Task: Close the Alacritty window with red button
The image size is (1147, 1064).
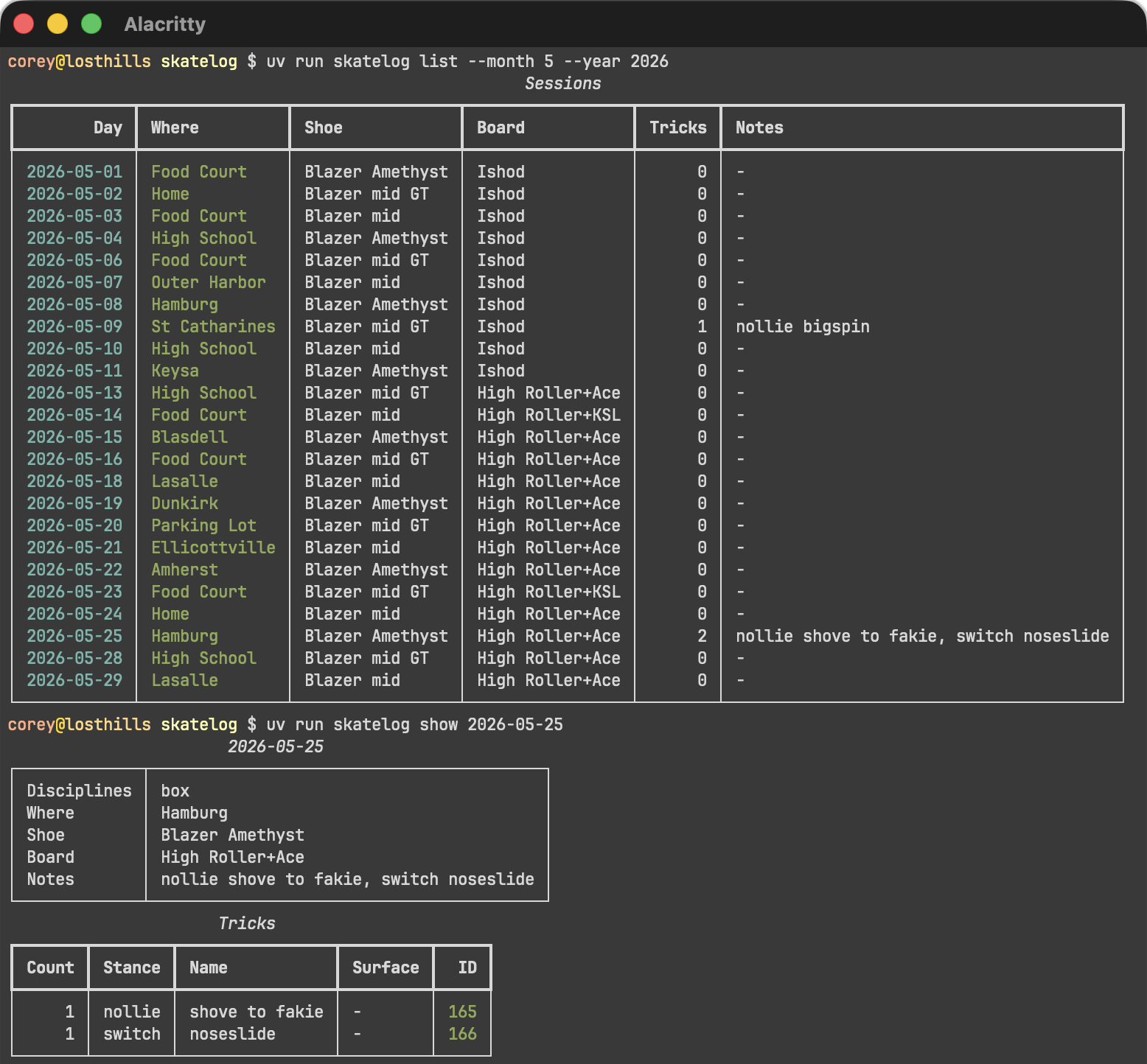Action: [24, 24]
